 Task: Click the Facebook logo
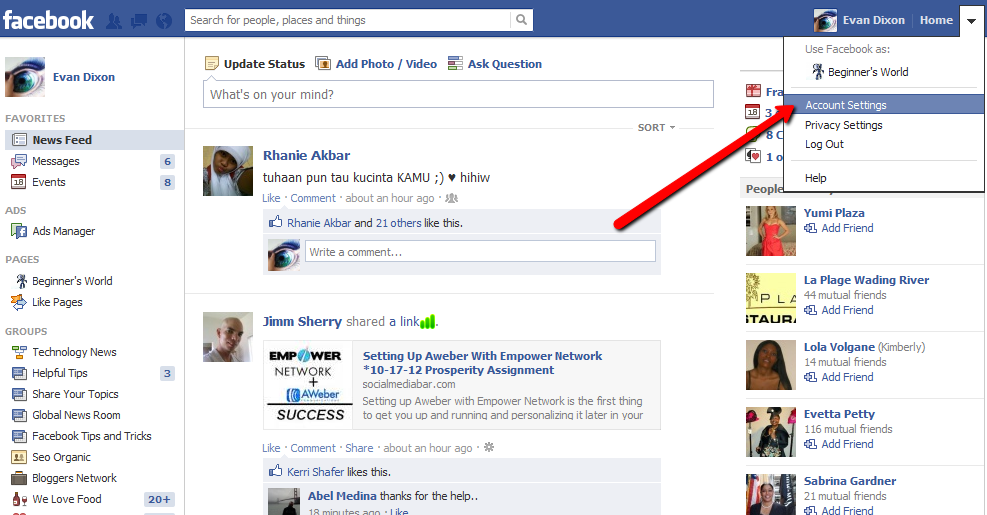coord(48,20)
